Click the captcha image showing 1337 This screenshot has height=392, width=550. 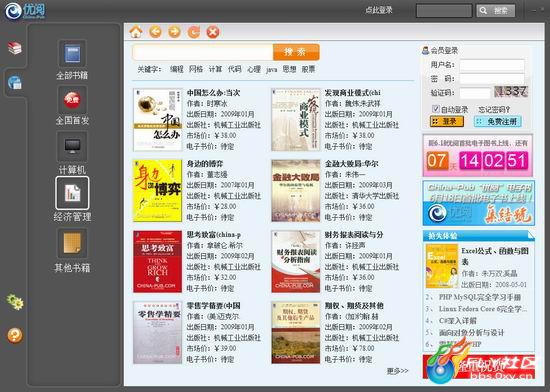click(x=511, y=92)
